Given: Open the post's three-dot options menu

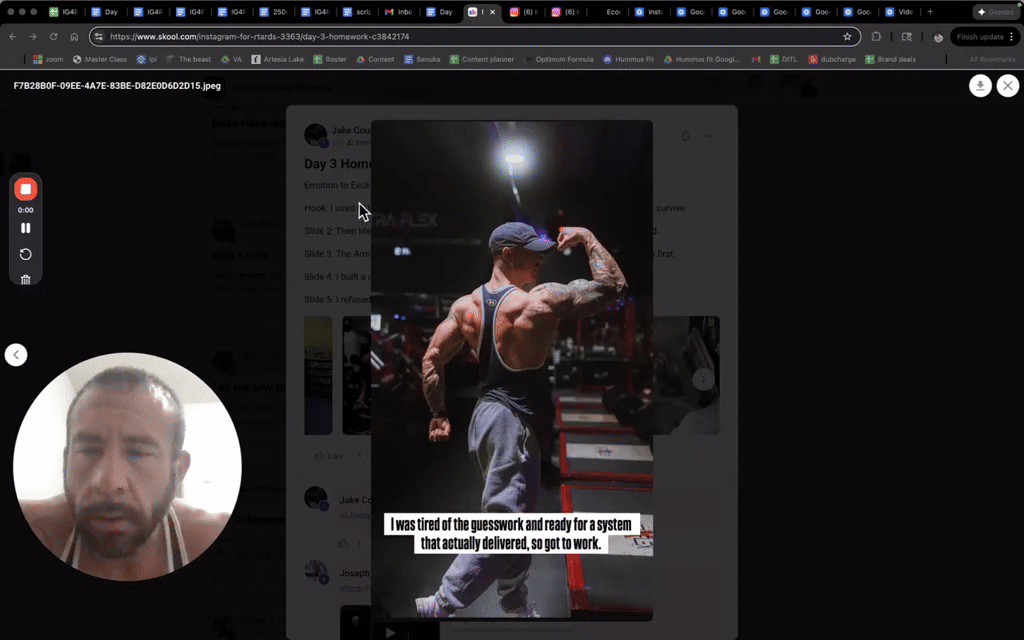Looking at the screenshot, I should [709, 136].
